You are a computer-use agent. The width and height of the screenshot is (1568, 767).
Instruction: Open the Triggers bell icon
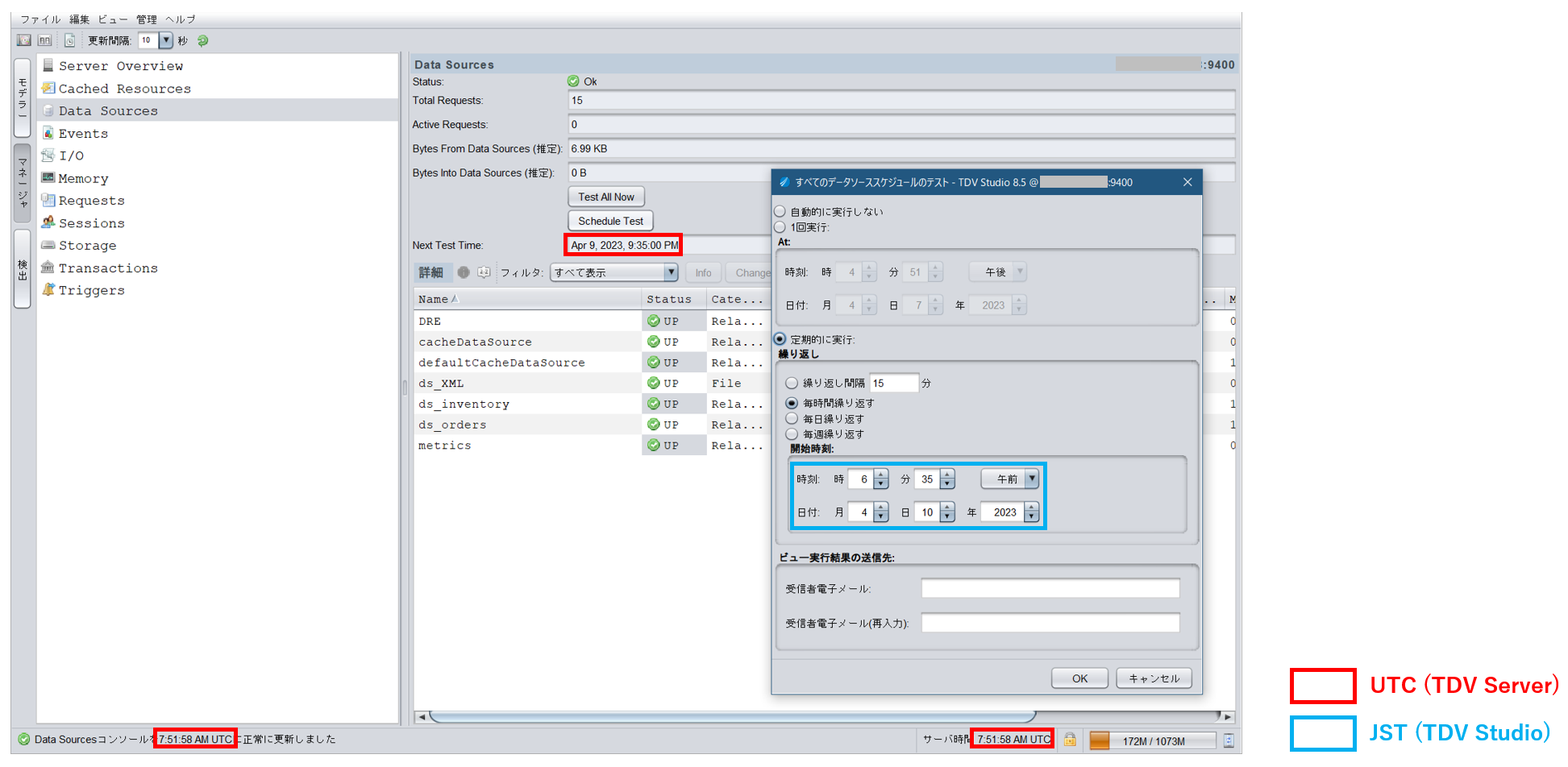48,289
